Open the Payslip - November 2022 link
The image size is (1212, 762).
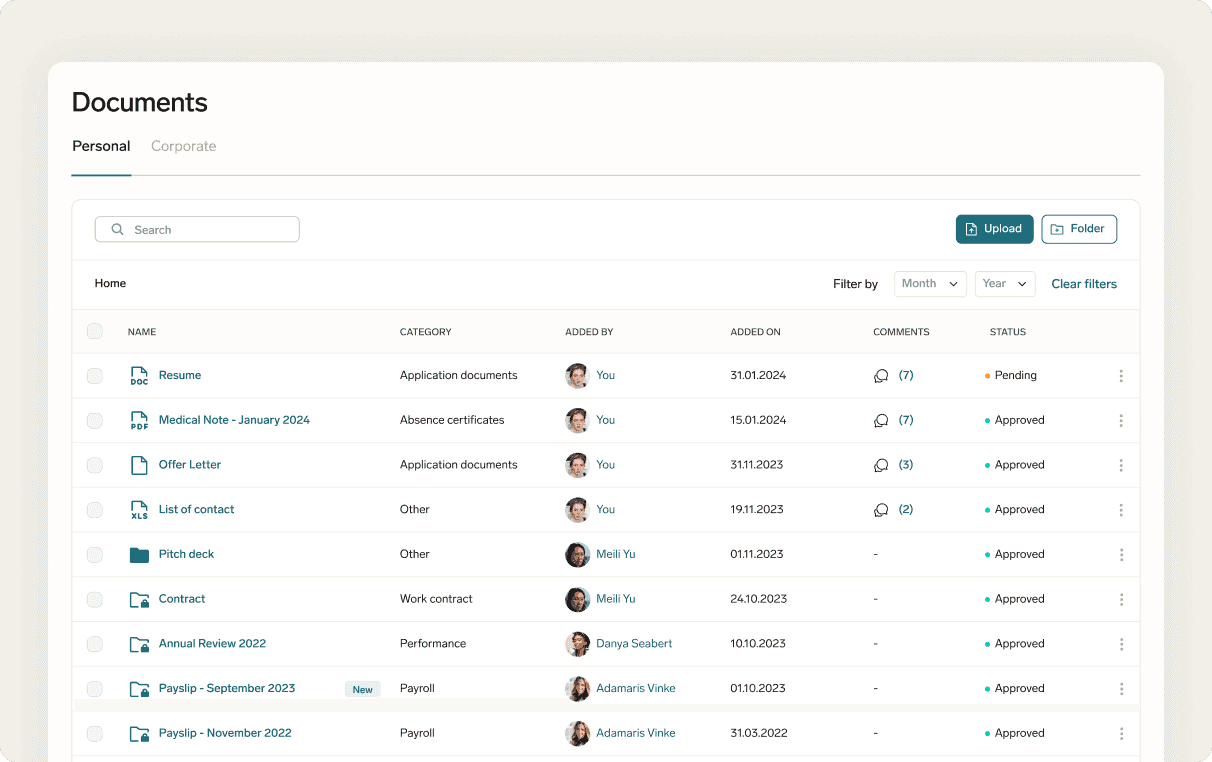coord(225,733)
